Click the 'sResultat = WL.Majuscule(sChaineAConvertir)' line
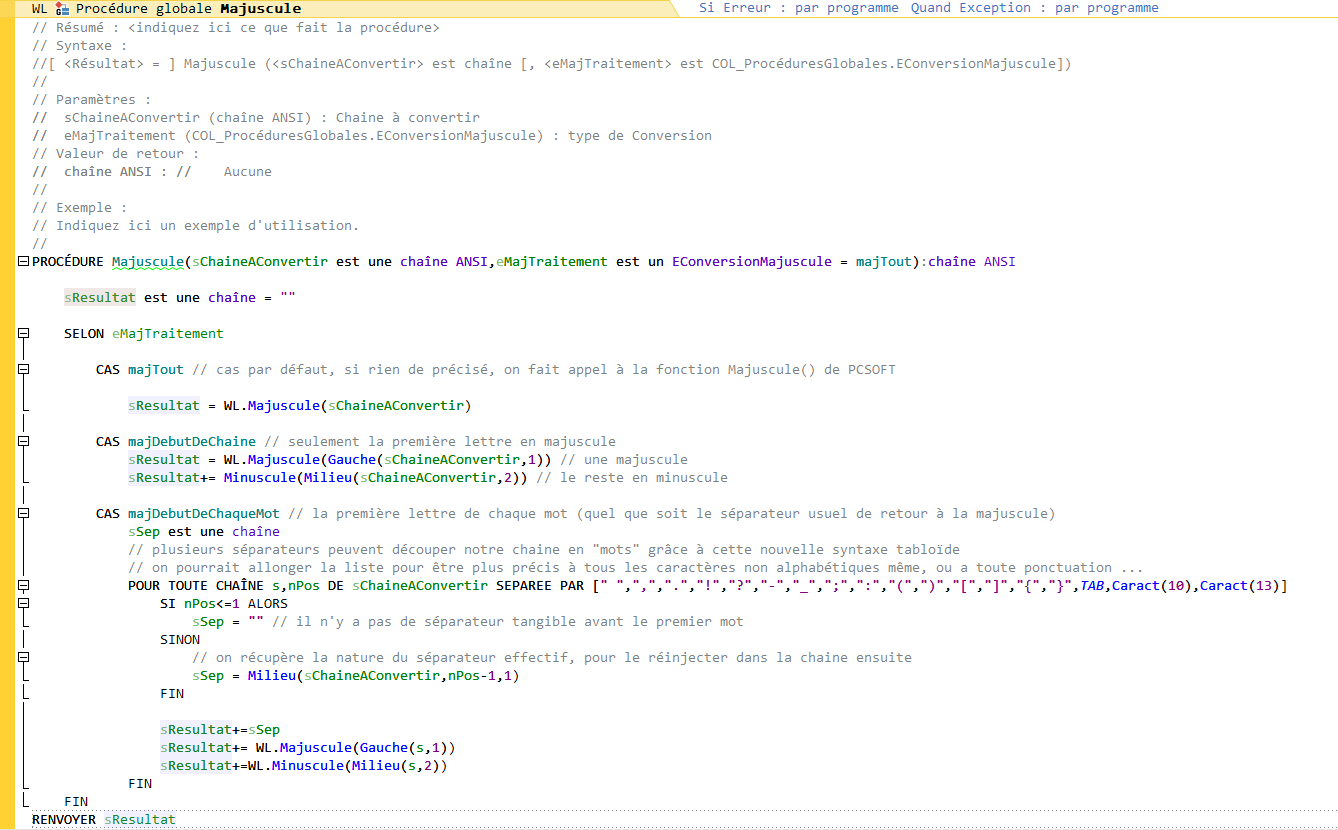 pyautogui.click(x=300, y=406)
